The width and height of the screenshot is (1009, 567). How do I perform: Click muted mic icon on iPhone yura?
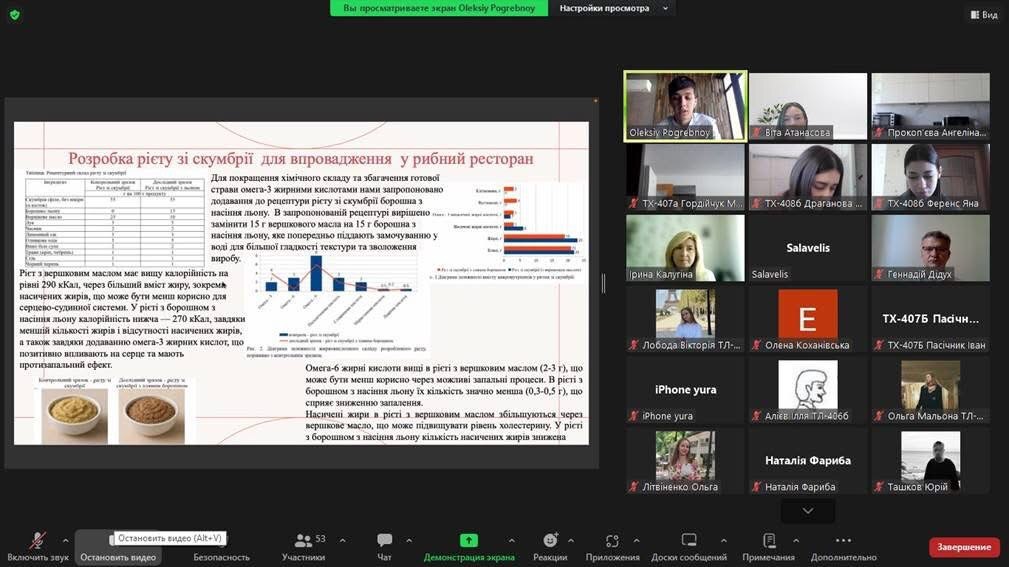[634, 416]
